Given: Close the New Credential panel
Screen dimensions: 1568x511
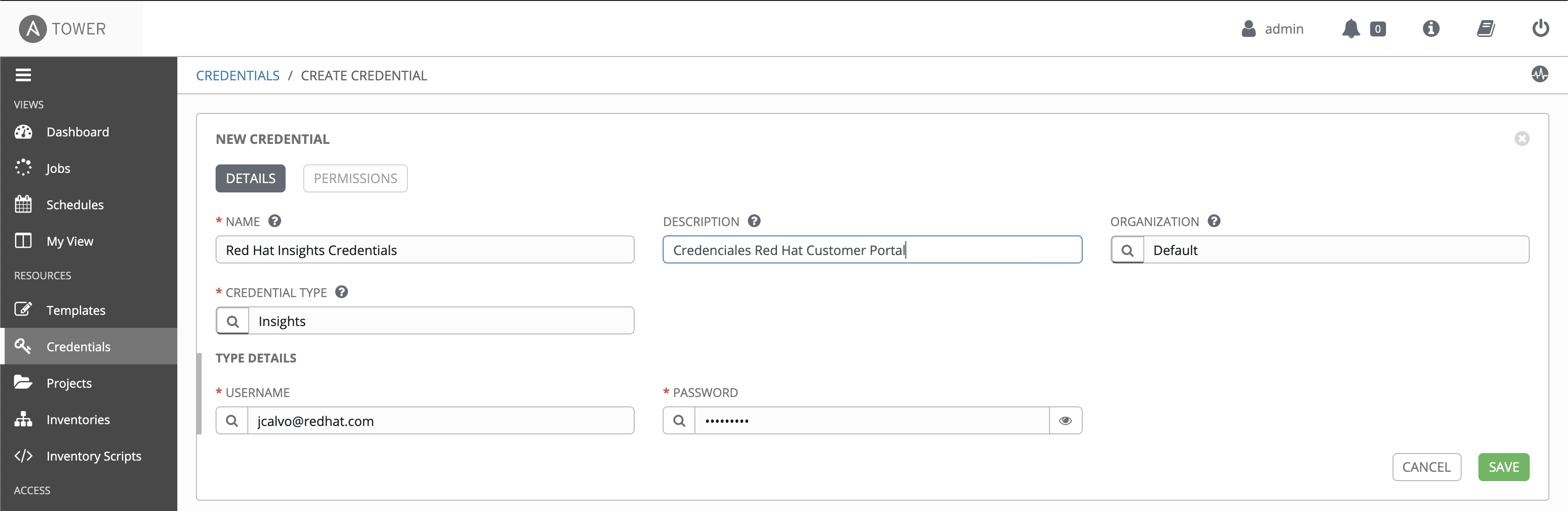Looking at the screenshot, I should 1522,139.
